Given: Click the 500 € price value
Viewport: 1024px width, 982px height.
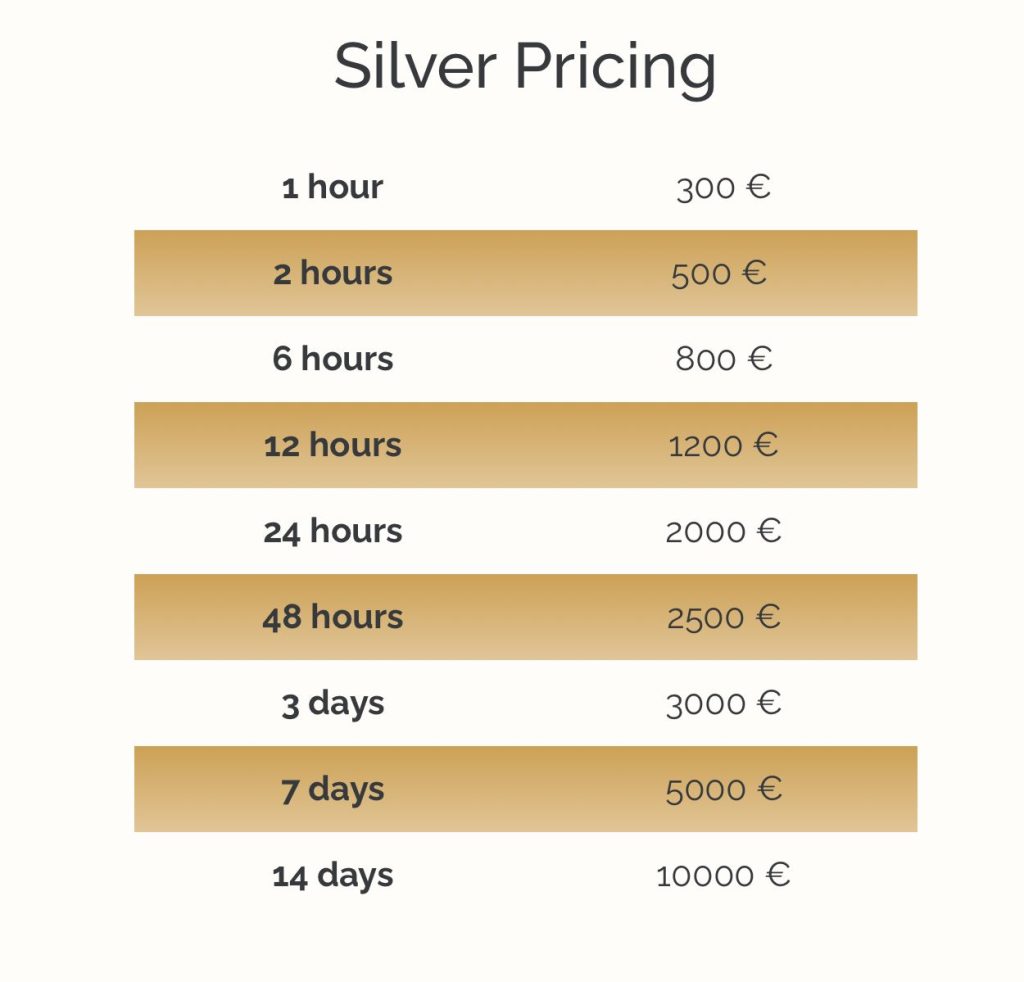Looking at the screenshot, I should [719, 274].
